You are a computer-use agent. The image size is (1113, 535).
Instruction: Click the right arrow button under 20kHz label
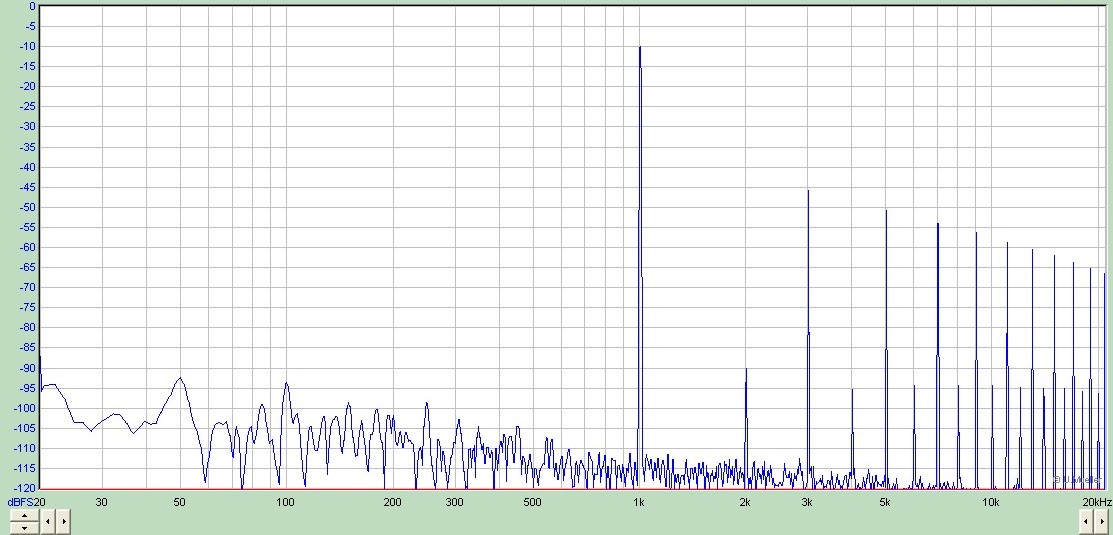[1100, 522]
